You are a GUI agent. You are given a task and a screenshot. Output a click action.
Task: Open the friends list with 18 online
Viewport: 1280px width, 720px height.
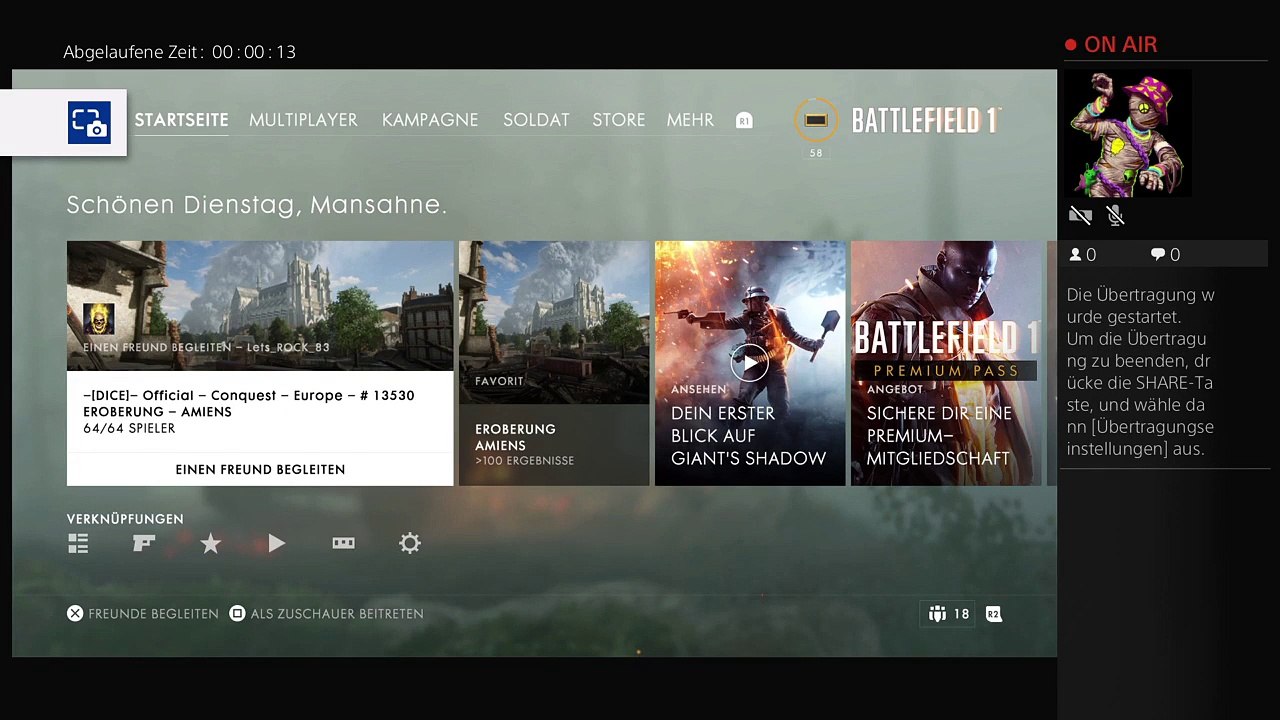pyautogui.click(x=949, y=614)
